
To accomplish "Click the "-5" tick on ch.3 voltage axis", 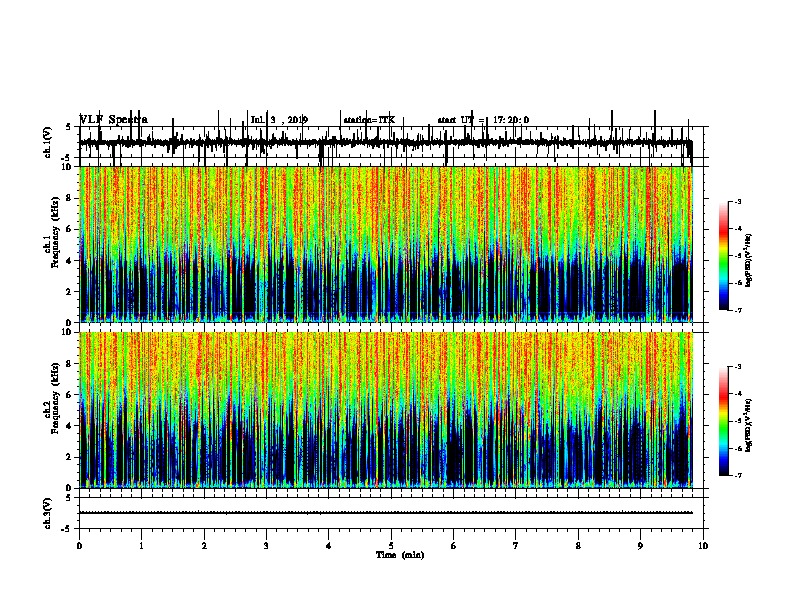I will [66, 529].
